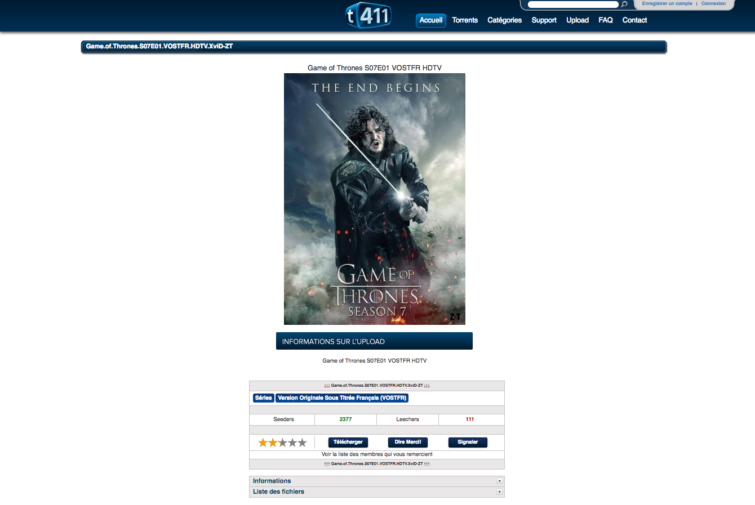Click the torrent title bar text
The image size is (755, 505).
coord(159,46)
